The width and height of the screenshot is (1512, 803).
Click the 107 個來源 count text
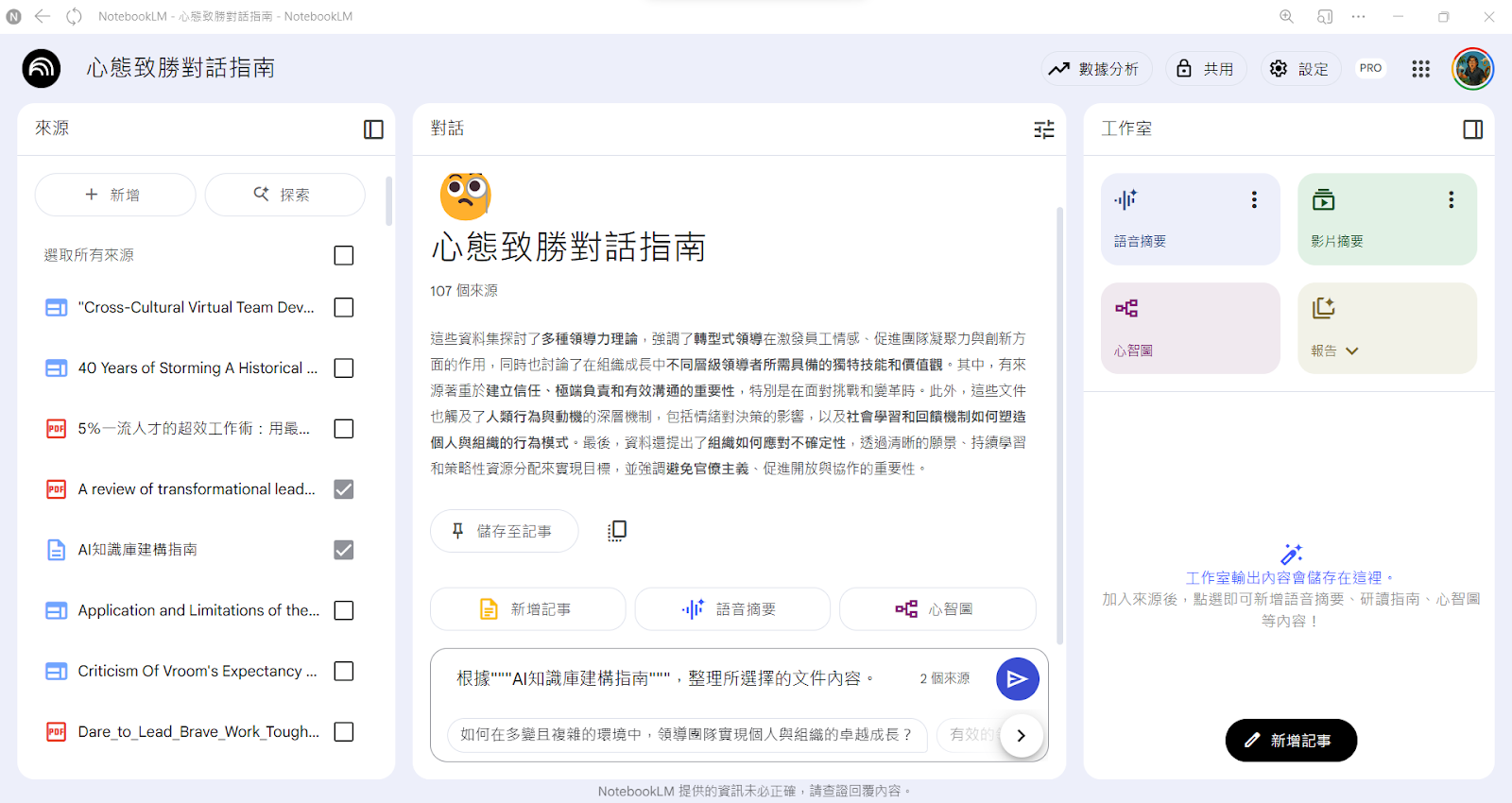point(464,291)
